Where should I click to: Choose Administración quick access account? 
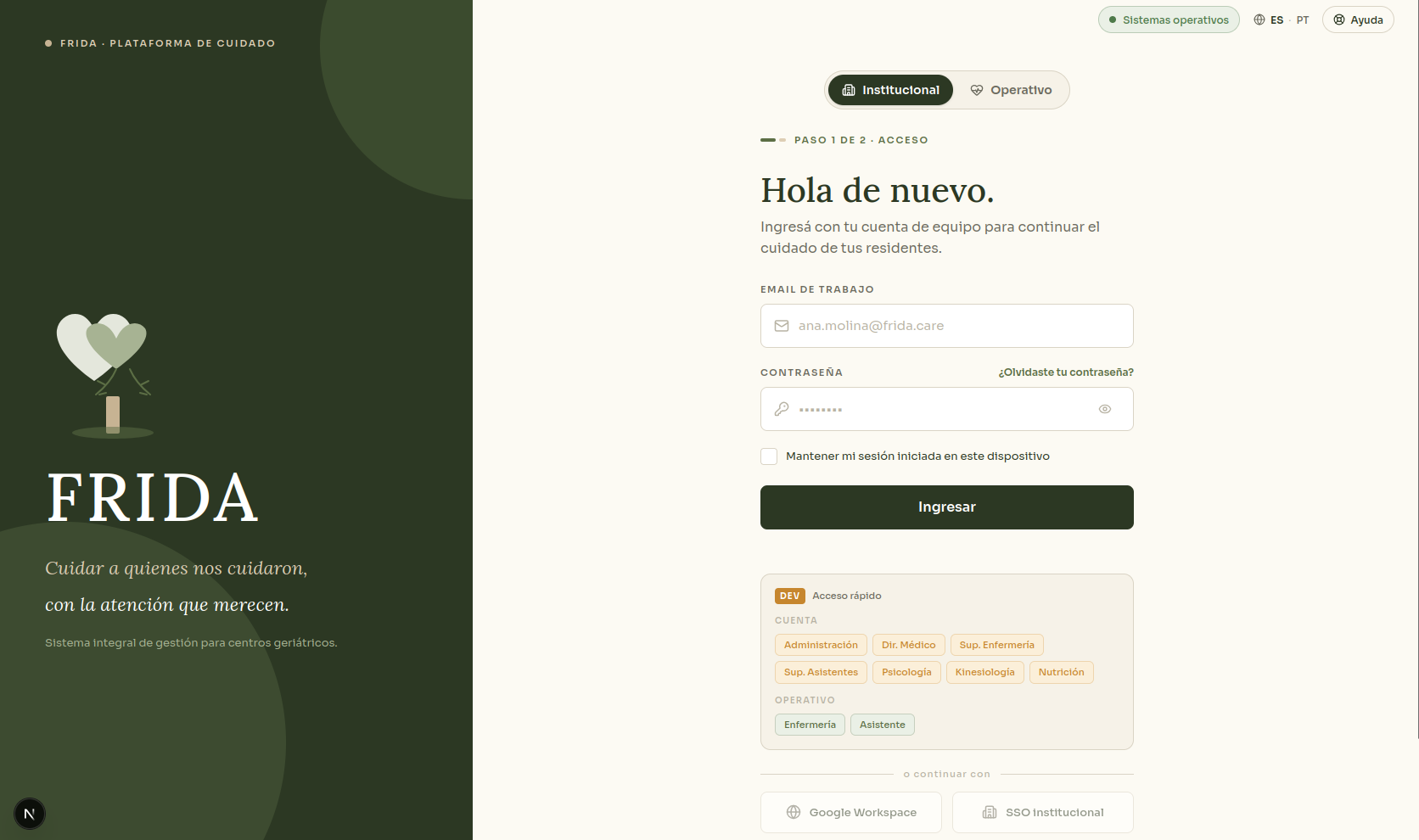[x=821, y=645]
